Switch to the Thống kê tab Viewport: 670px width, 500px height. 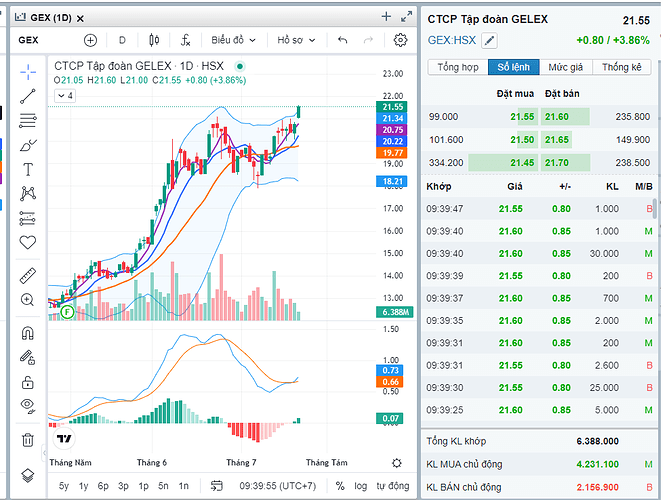click(622, 67)
